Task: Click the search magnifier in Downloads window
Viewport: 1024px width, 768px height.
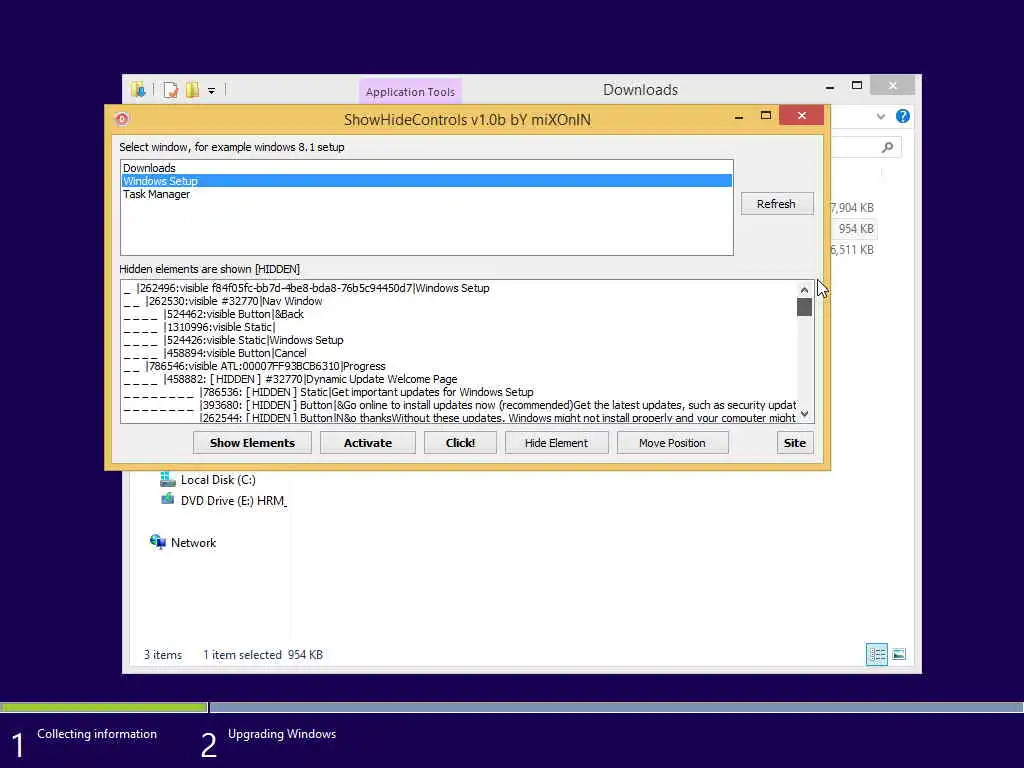Action: coord(888,148)
